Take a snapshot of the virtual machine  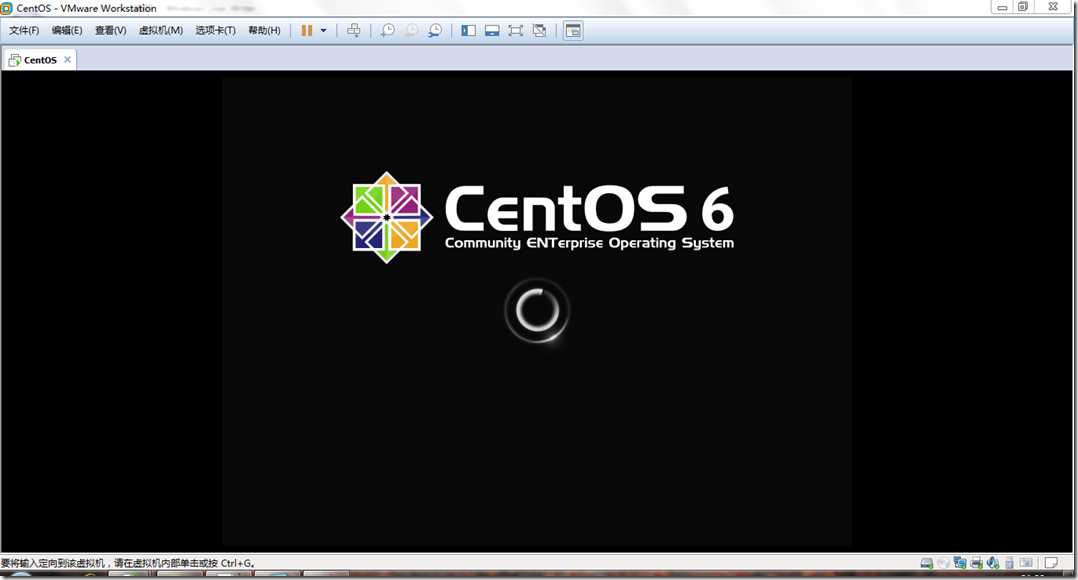click(388, 30)
